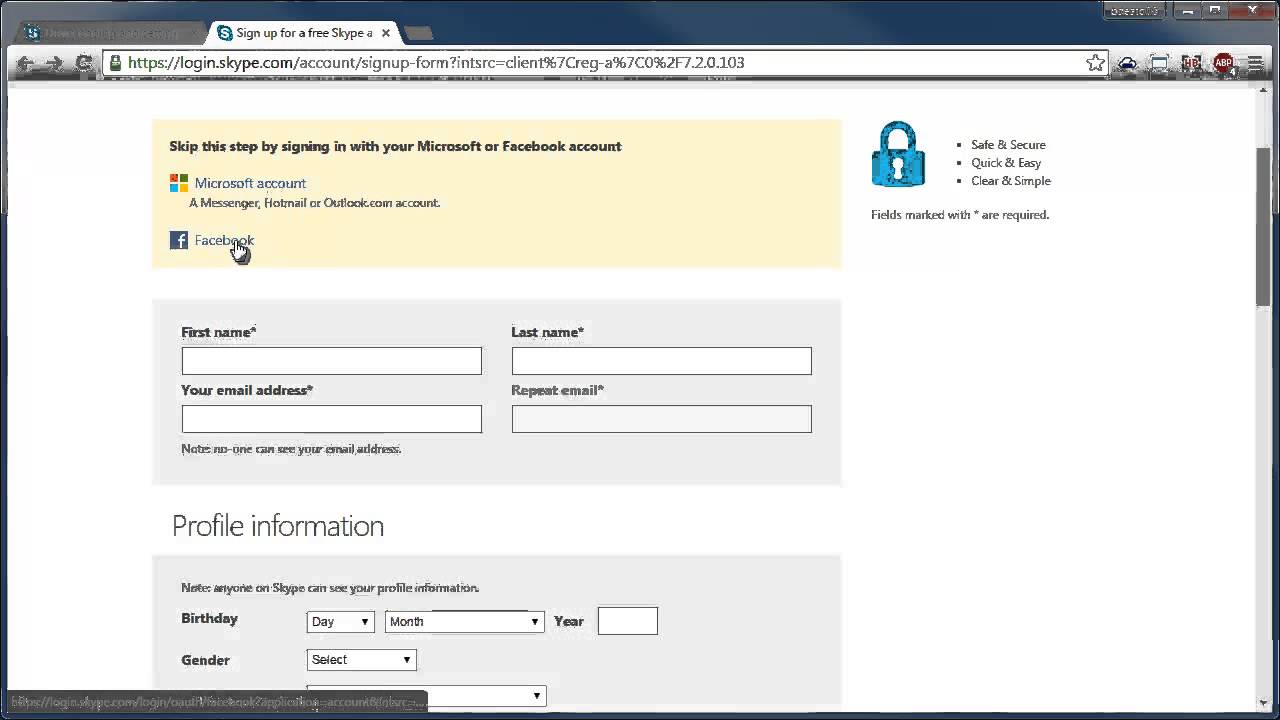Click the 'Safe & Secure' bullet text

(x=1008, y=145)
